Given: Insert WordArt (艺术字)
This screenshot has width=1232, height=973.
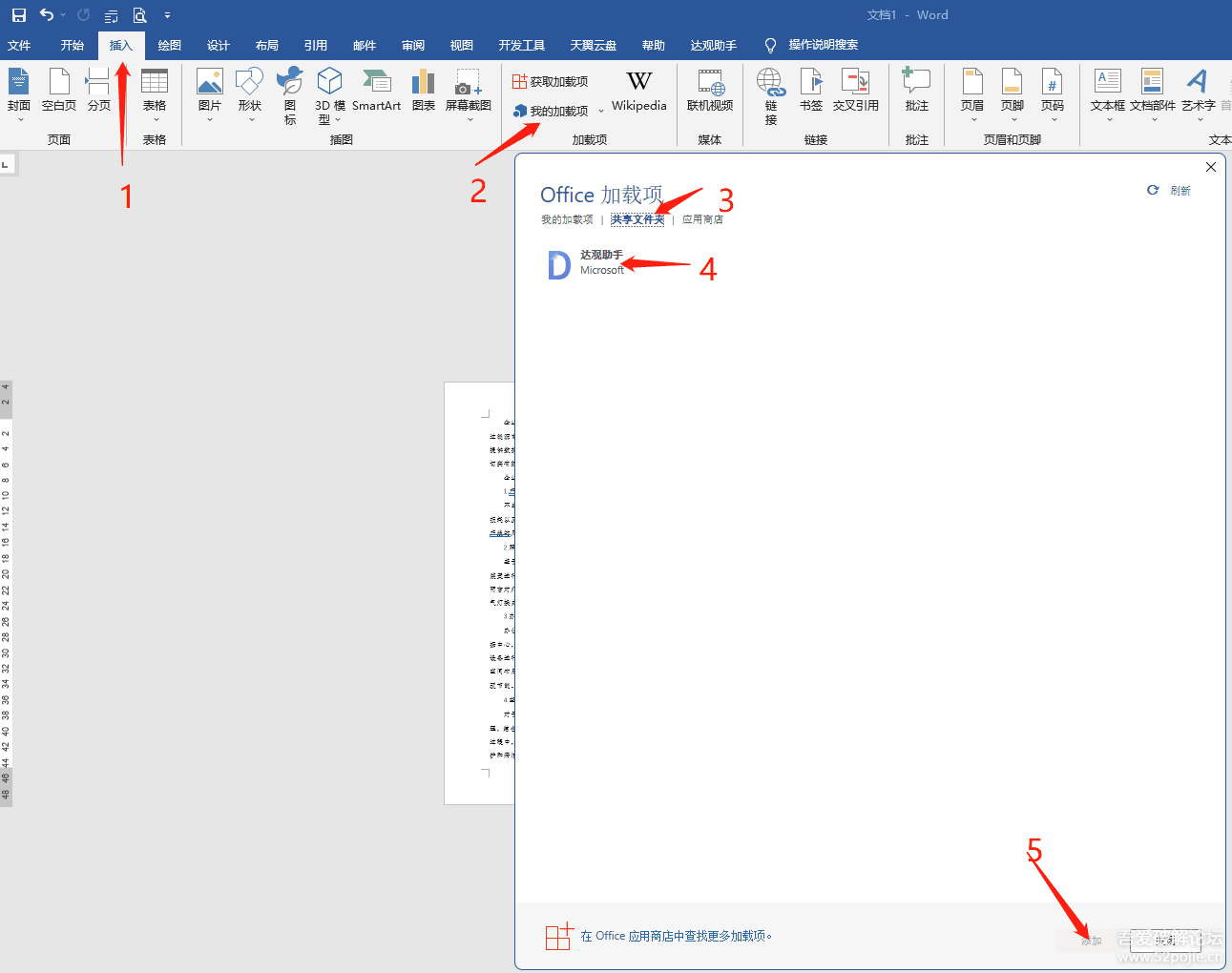Looking at the screenshot, I should click(x=1199, y=95).
